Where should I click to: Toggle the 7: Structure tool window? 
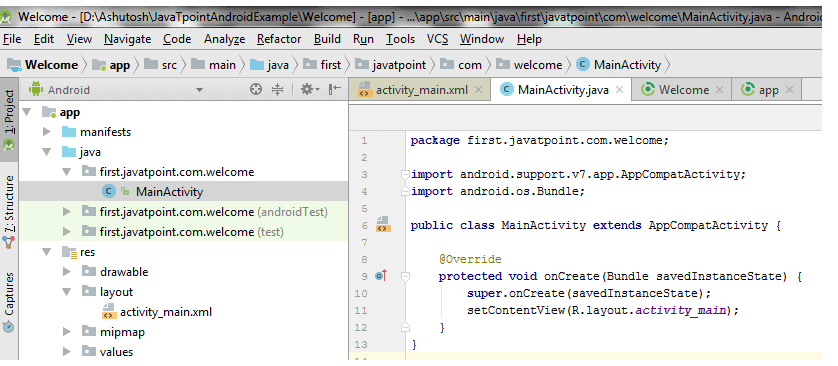(9, 212)
